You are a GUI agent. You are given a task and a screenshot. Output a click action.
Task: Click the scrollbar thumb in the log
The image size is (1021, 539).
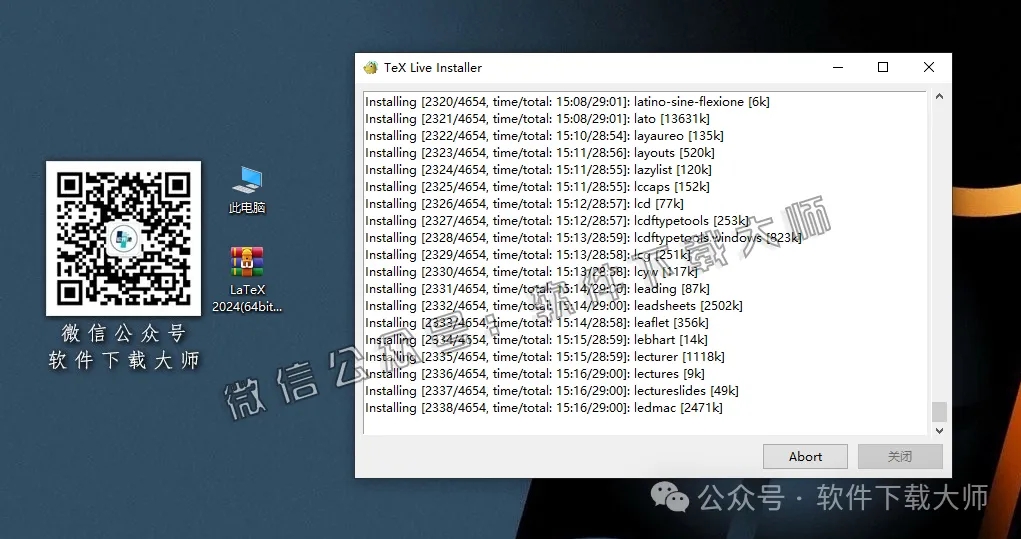[938, 412]
